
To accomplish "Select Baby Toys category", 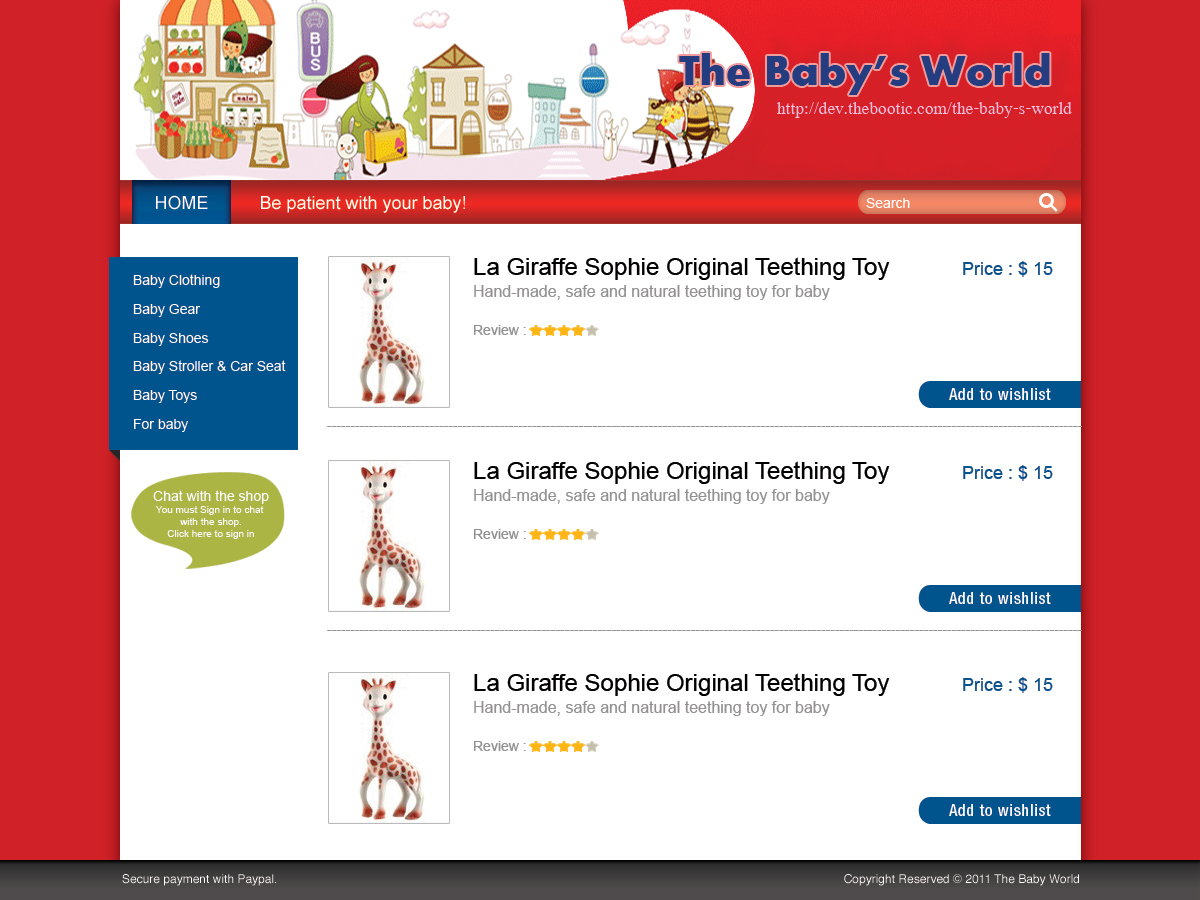I will (165, 395).
